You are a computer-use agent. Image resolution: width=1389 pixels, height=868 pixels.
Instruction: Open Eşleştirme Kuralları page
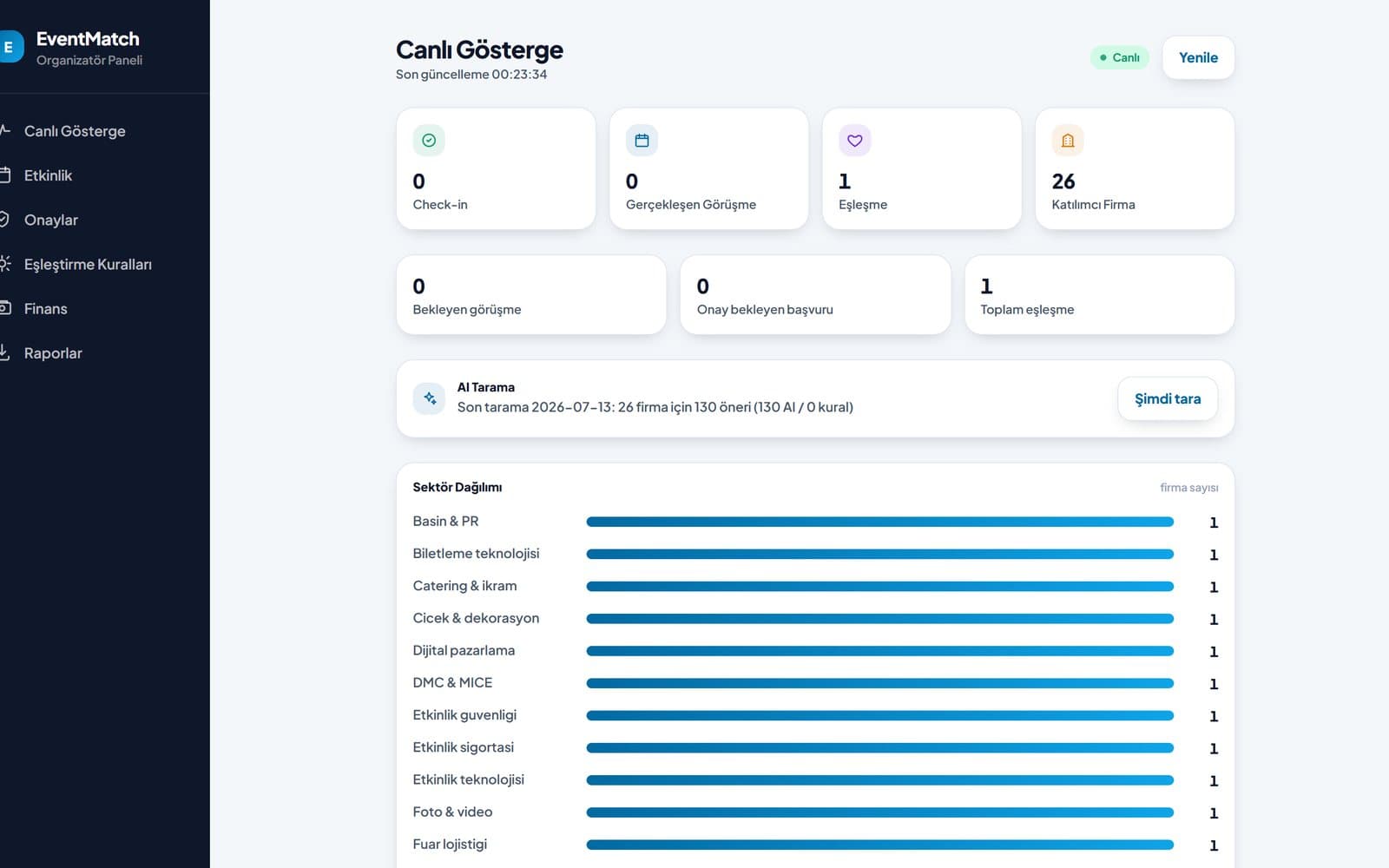88,264
